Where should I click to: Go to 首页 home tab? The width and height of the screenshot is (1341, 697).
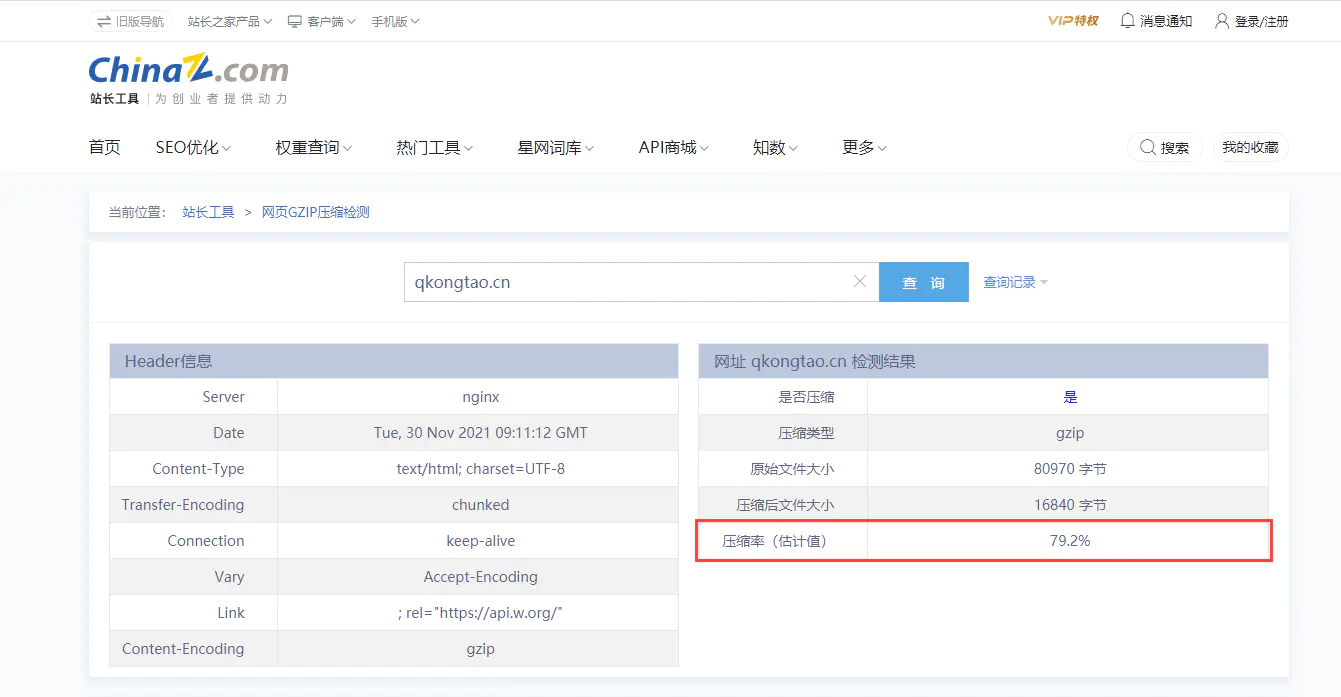105,147
